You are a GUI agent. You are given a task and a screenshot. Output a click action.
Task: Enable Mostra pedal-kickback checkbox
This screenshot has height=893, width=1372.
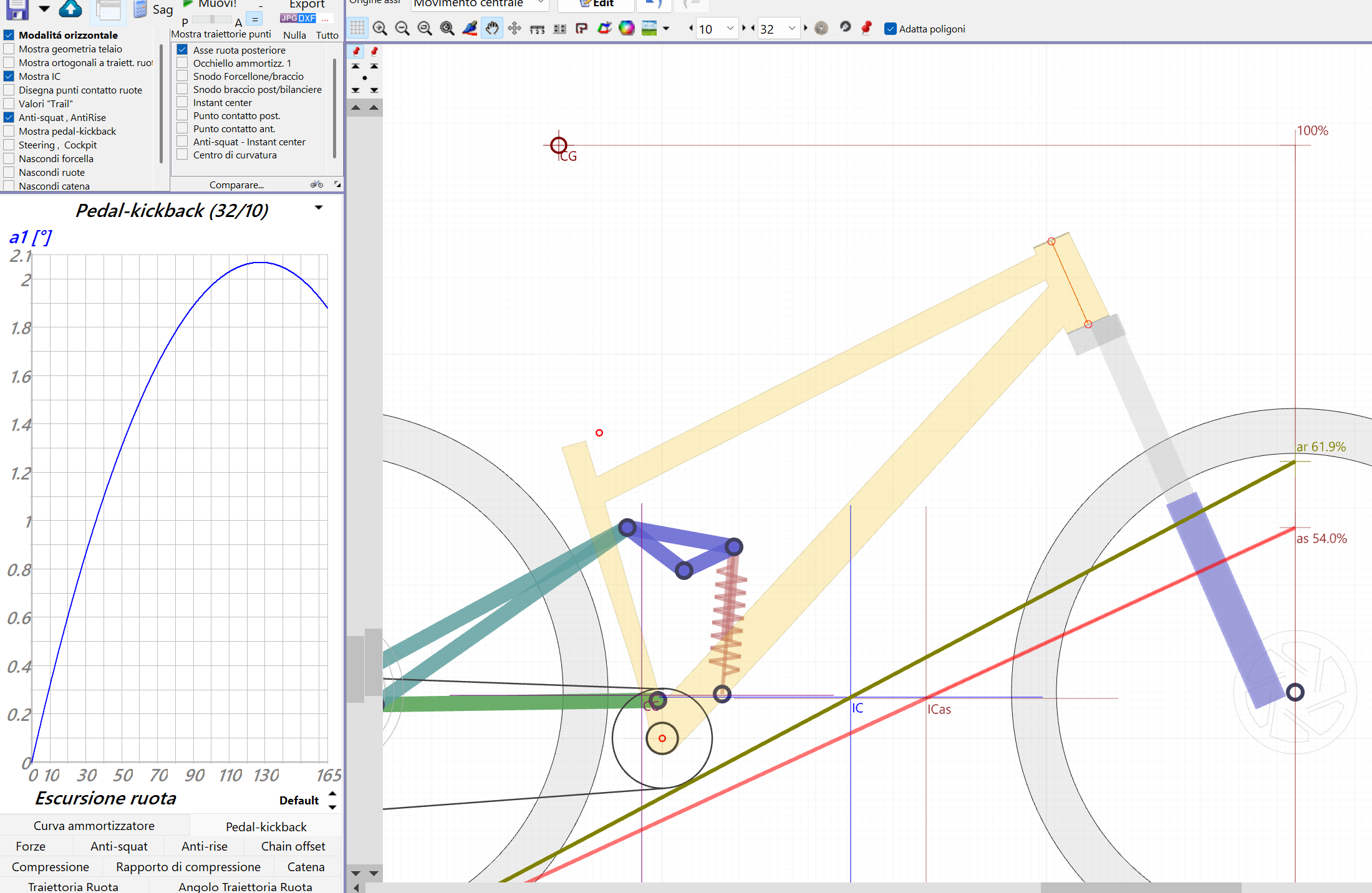click(9, 131)
